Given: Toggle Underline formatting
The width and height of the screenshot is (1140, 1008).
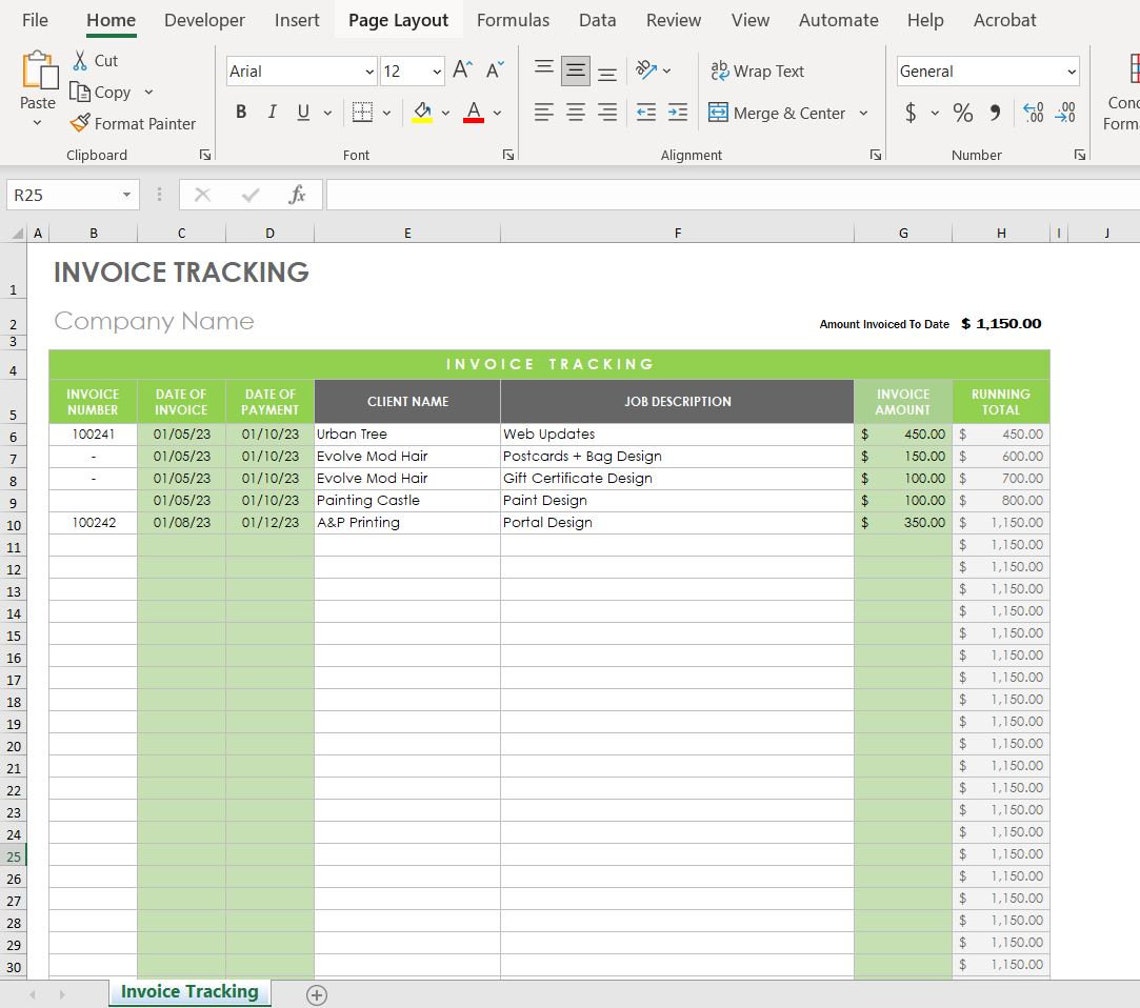Looking at the screenshot, I should pyautogui.click(x=302, y=112).
